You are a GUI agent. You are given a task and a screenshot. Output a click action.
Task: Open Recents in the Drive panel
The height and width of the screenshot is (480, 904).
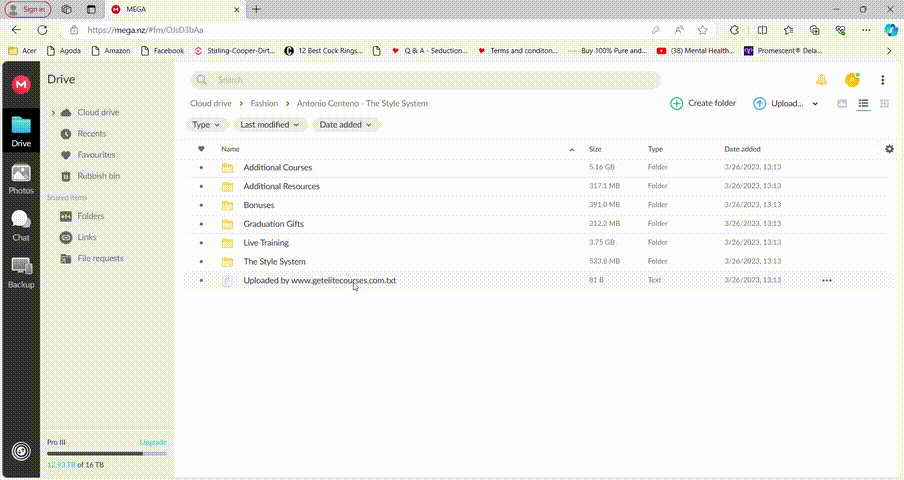(91, 134)
